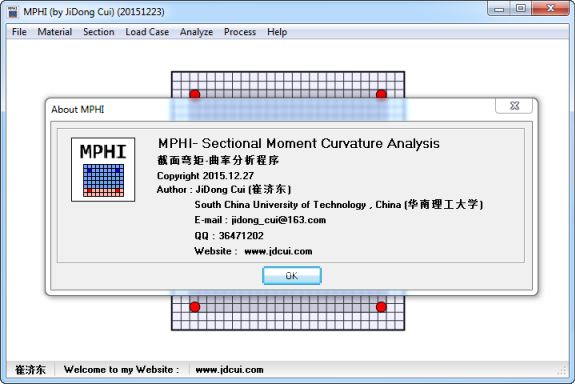Click the bottom-right red rebar dot

381,307
